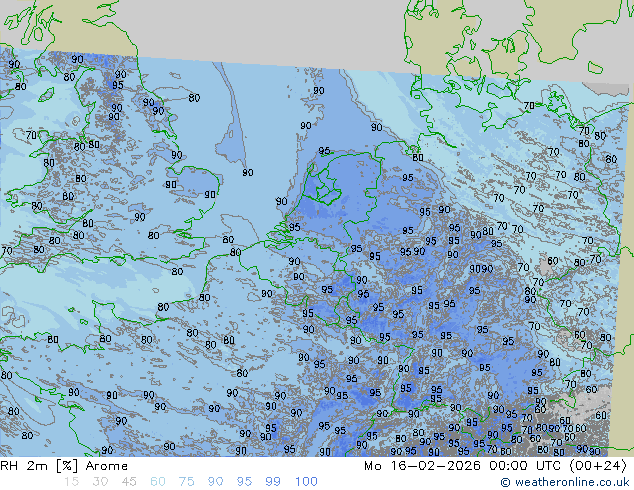Select legend value 100 in color scale
This screenshot has width=634, height=490.
click(x=306, y=482)
